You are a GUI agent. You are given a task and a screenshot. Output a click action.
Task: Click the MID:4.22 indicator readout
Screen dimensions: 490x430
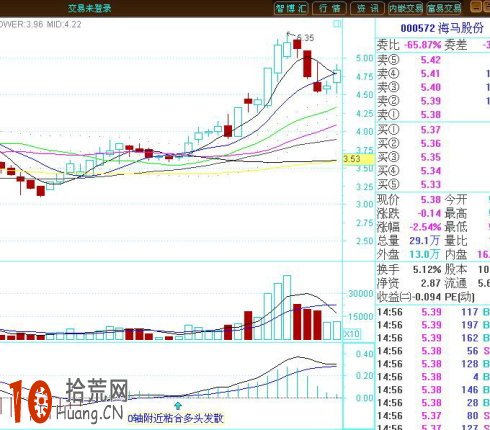(x=64, y=24)
